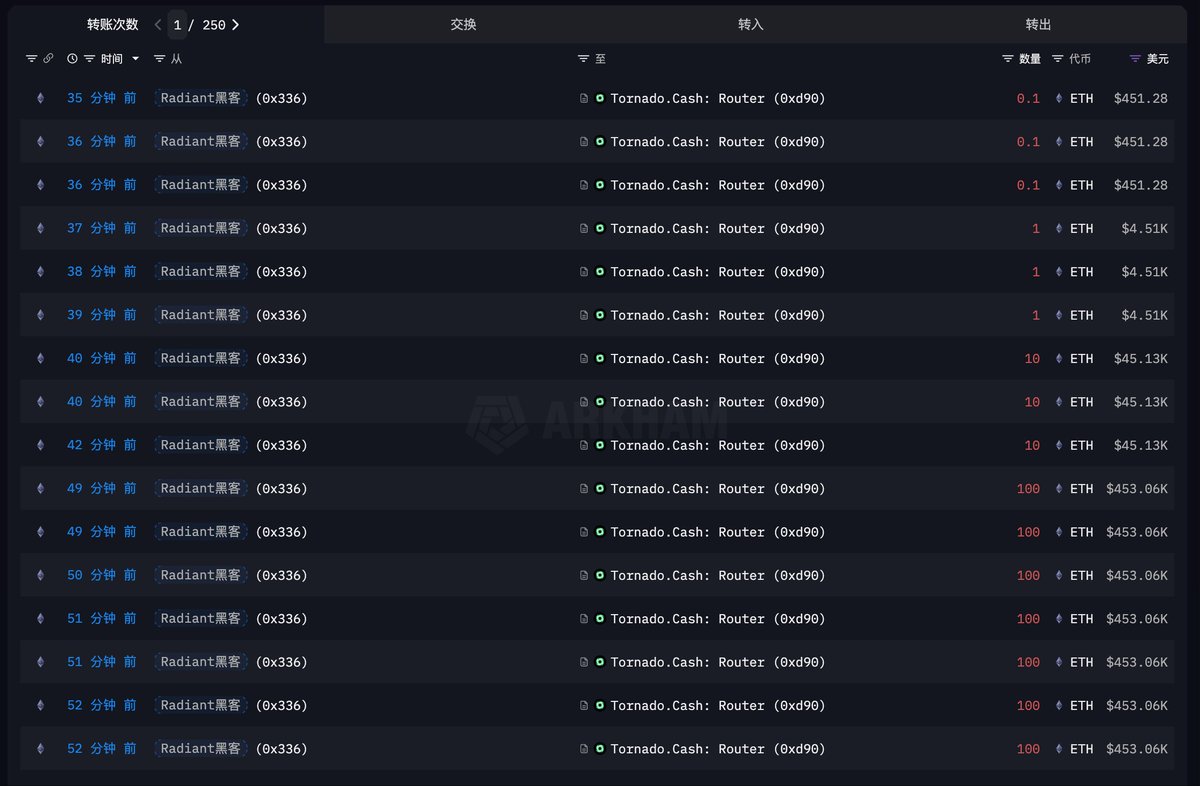Click Tornado Cash logo in 50 分钟 row
This screenshot has width=1200, height=786.
coord(600,575)
